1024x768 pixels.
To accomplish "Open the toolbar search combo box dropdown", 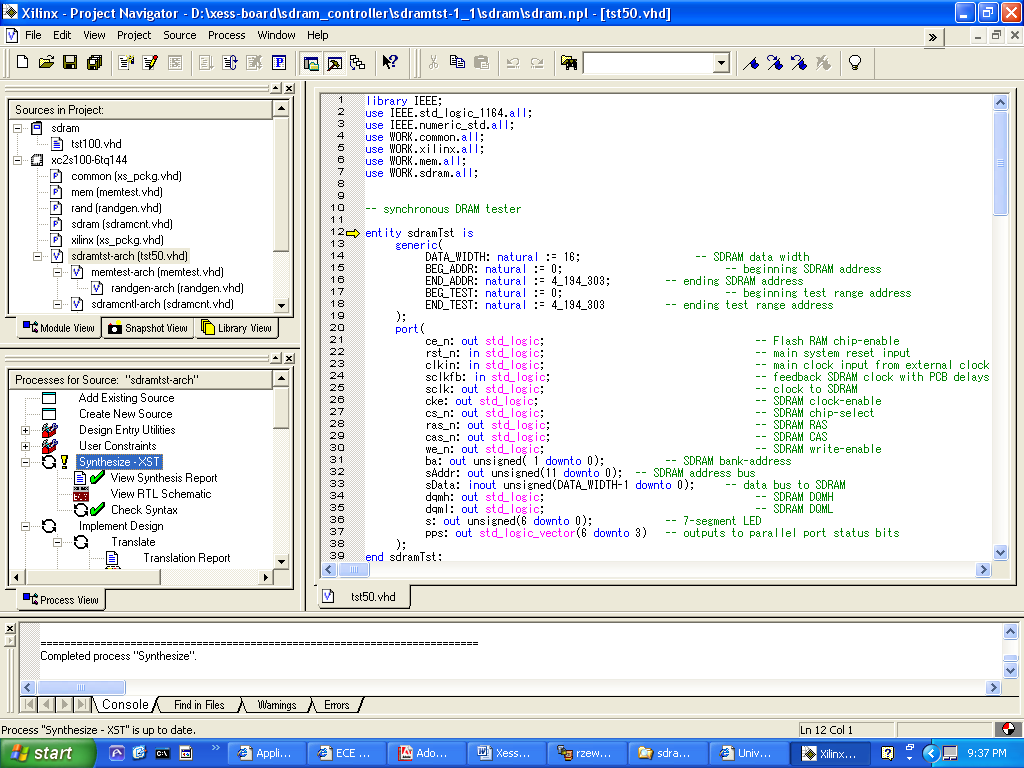I will click(x=721, y=63).
